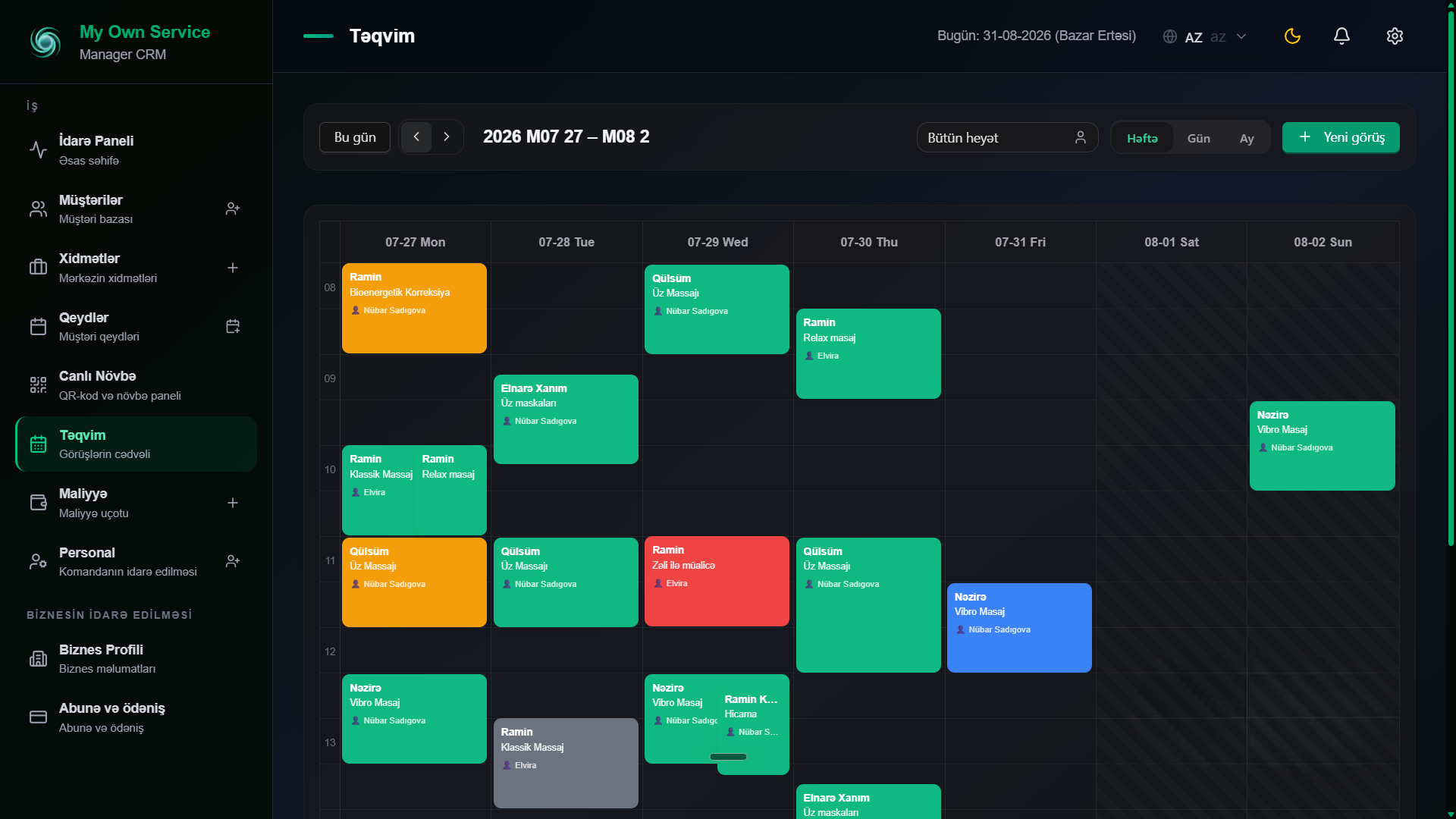This screenshot has width=1456, height=819.
Task: Open Nəzirə Vibro Masaj Sunday appointment
Action: click(1322, 445)
